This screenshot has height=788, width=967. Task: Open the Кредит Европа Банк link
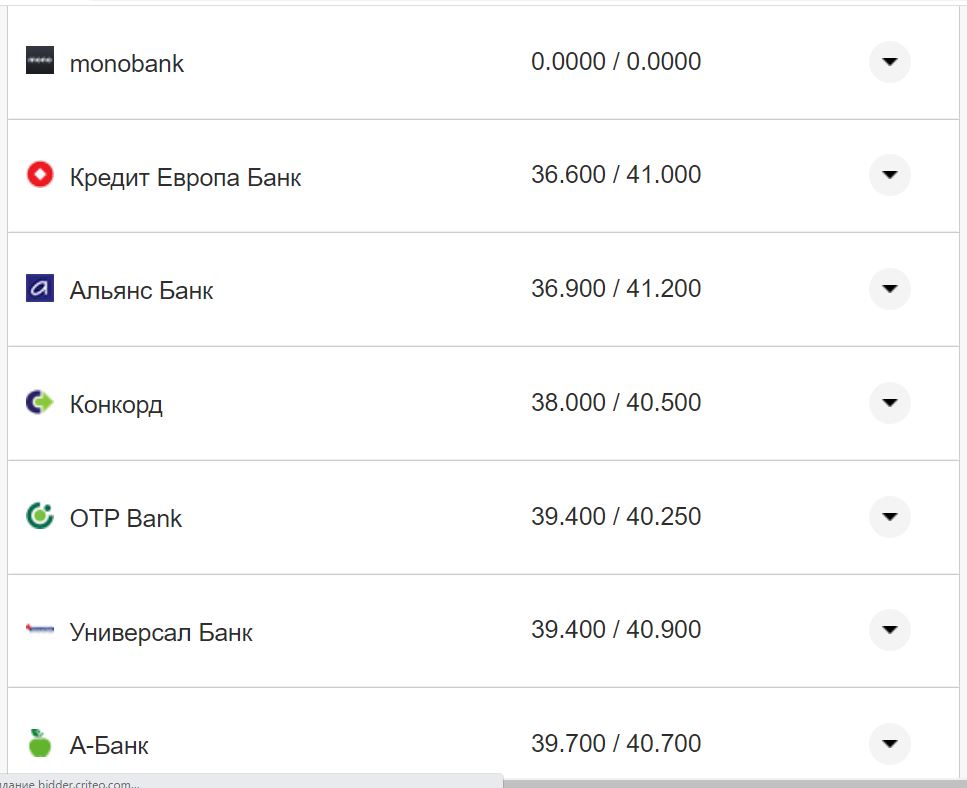pos(185,178)
